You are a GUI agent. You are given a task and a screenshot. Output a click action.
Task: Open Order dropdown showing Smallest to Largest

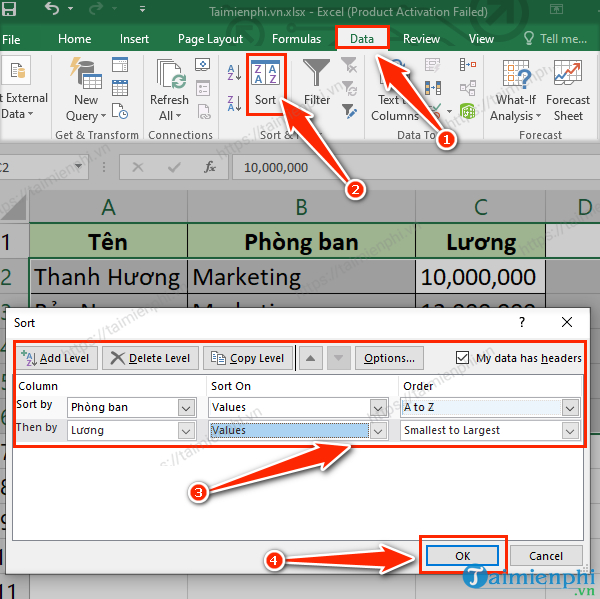570,431
